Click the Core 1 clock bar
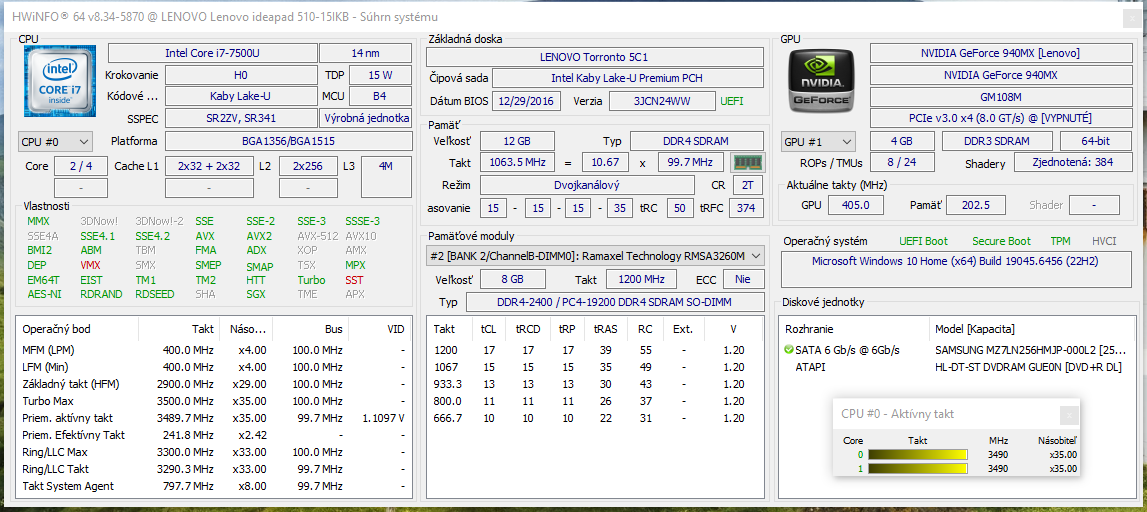The height and width of the screenshot is (512, 1147). pyautogui.click(x=917, y=468)
